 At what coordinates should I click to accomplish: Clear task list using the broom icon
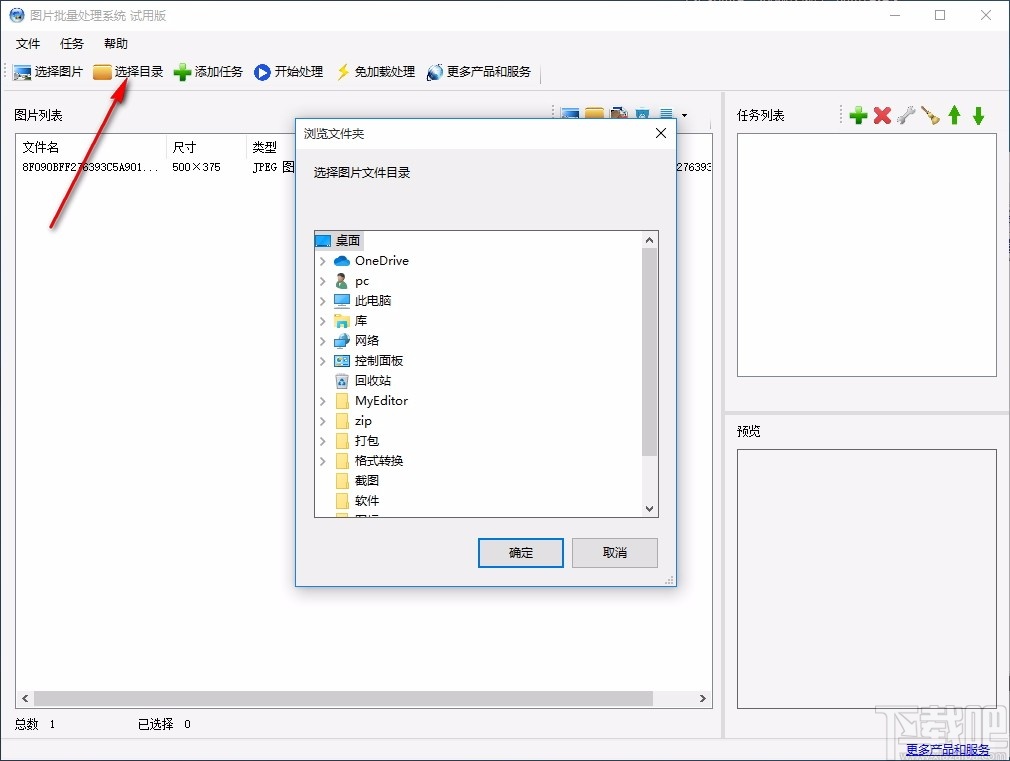click(x=930, y=114)
